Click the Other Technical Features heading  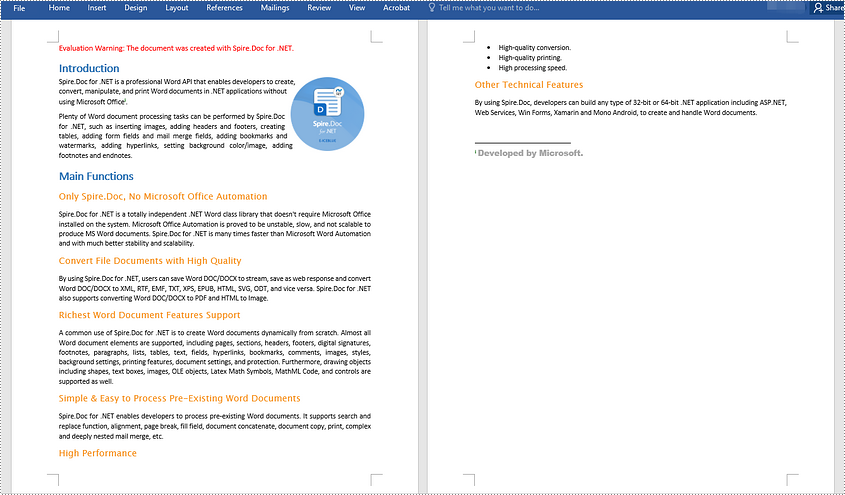[x=529, y=85]
